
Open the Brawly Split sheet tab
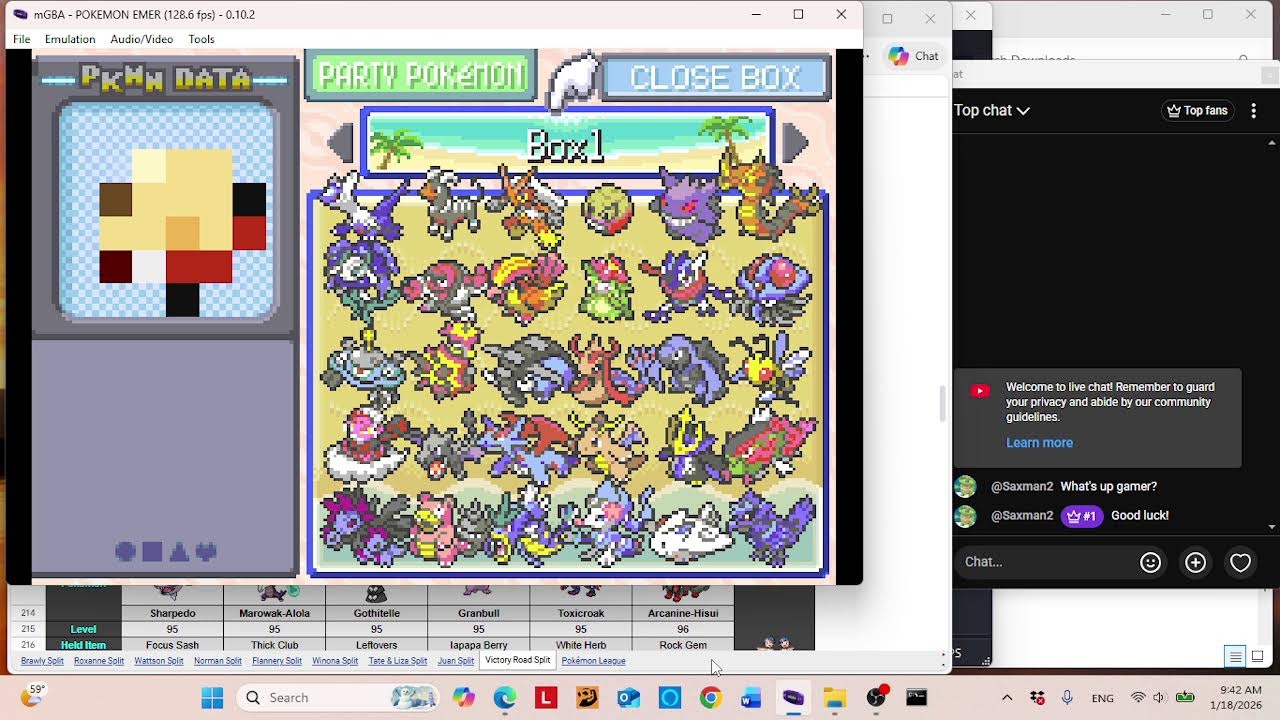point(42,661)
